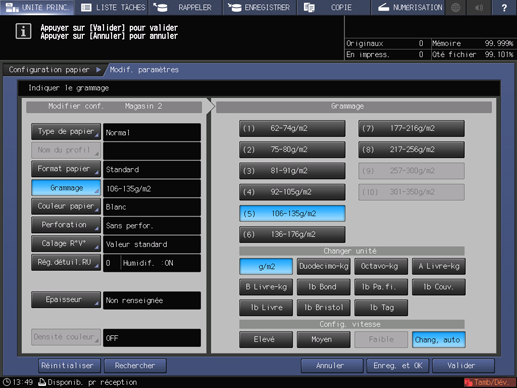Choose A Livre-kg unit

[x=439, y=266]
